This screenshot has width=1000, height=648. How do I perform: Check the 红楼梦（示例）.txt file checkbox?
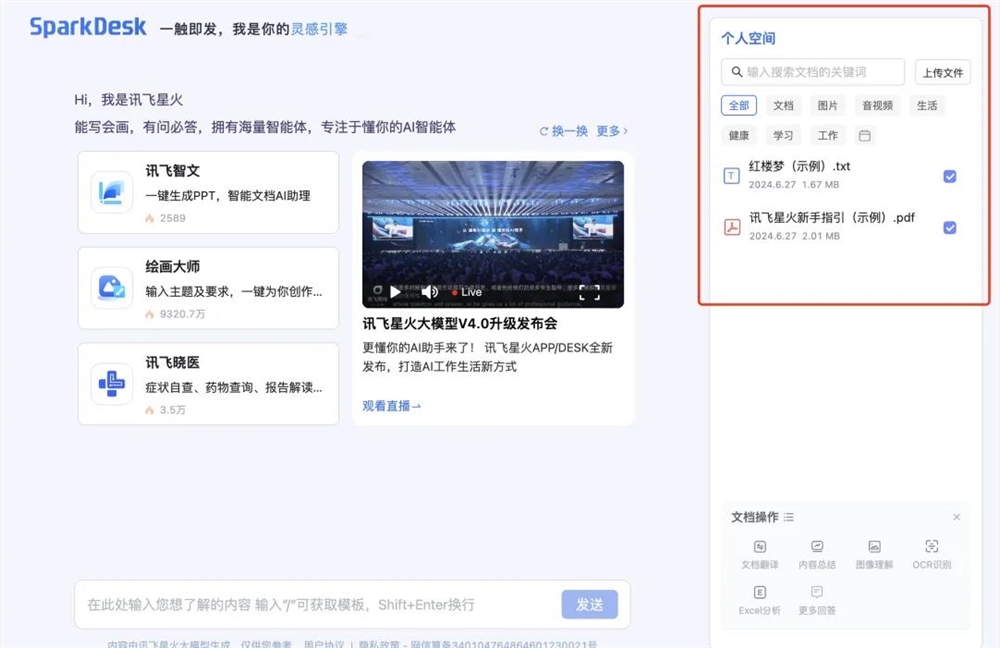[949, 176]
